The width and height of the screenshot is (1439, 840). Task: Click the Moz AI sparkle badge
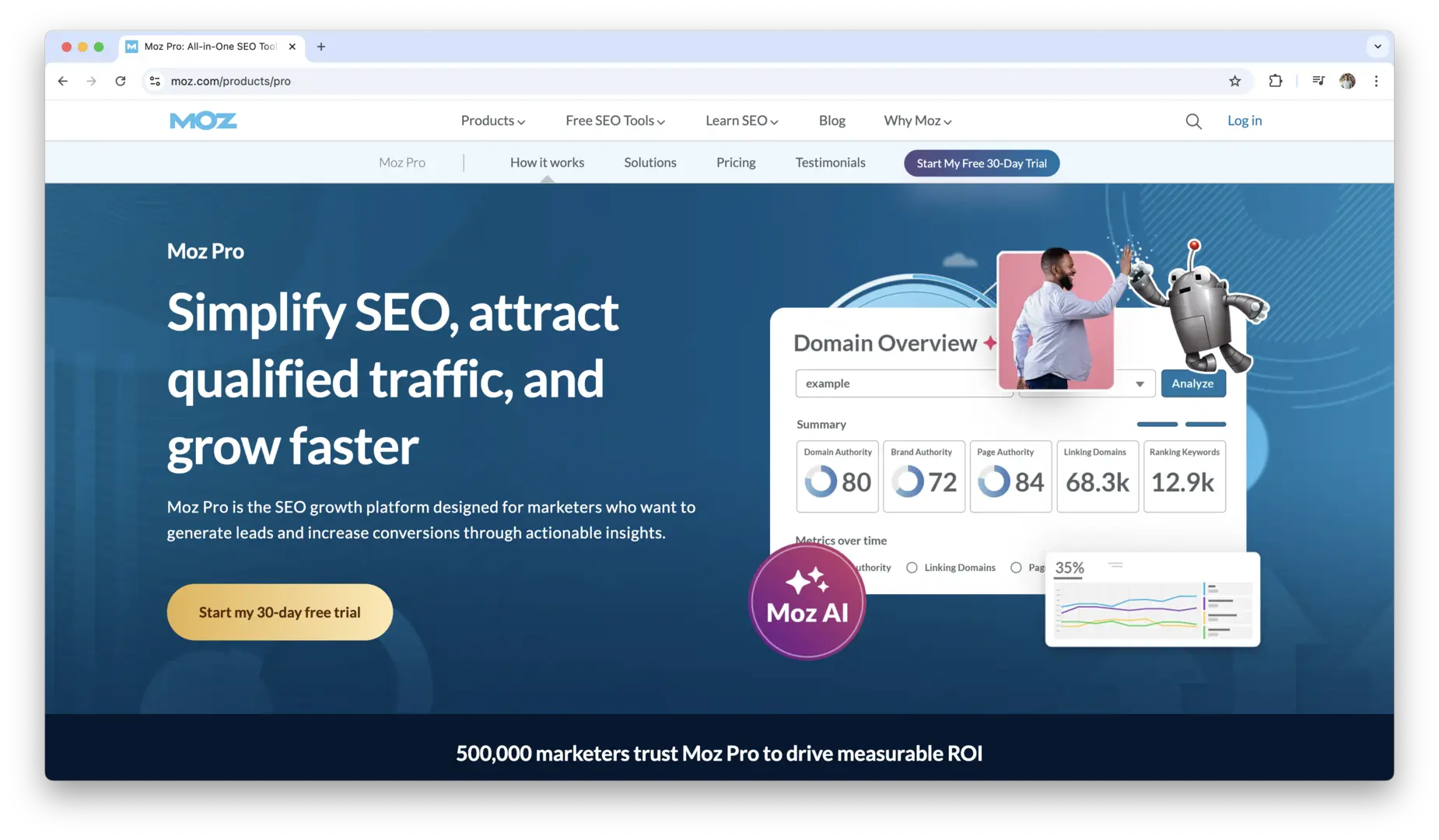click(807, 600)
